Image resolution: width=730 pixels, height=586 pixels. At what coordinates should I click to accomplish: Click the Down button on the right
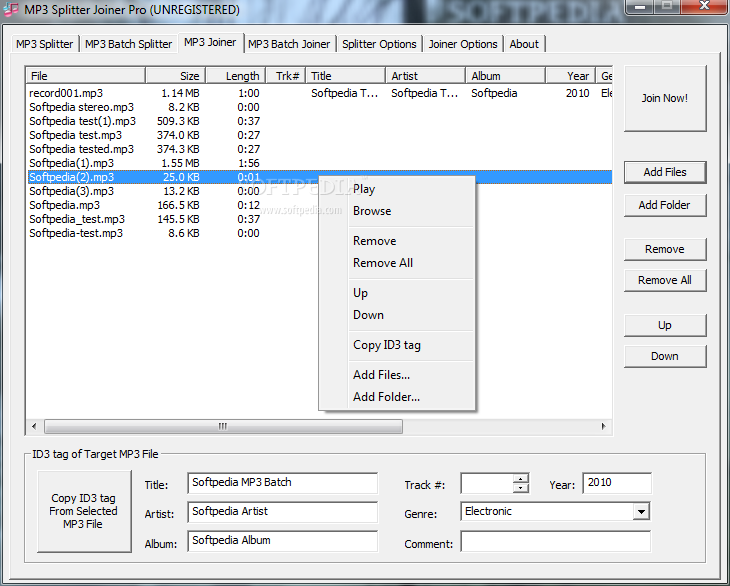click(665, 357)
